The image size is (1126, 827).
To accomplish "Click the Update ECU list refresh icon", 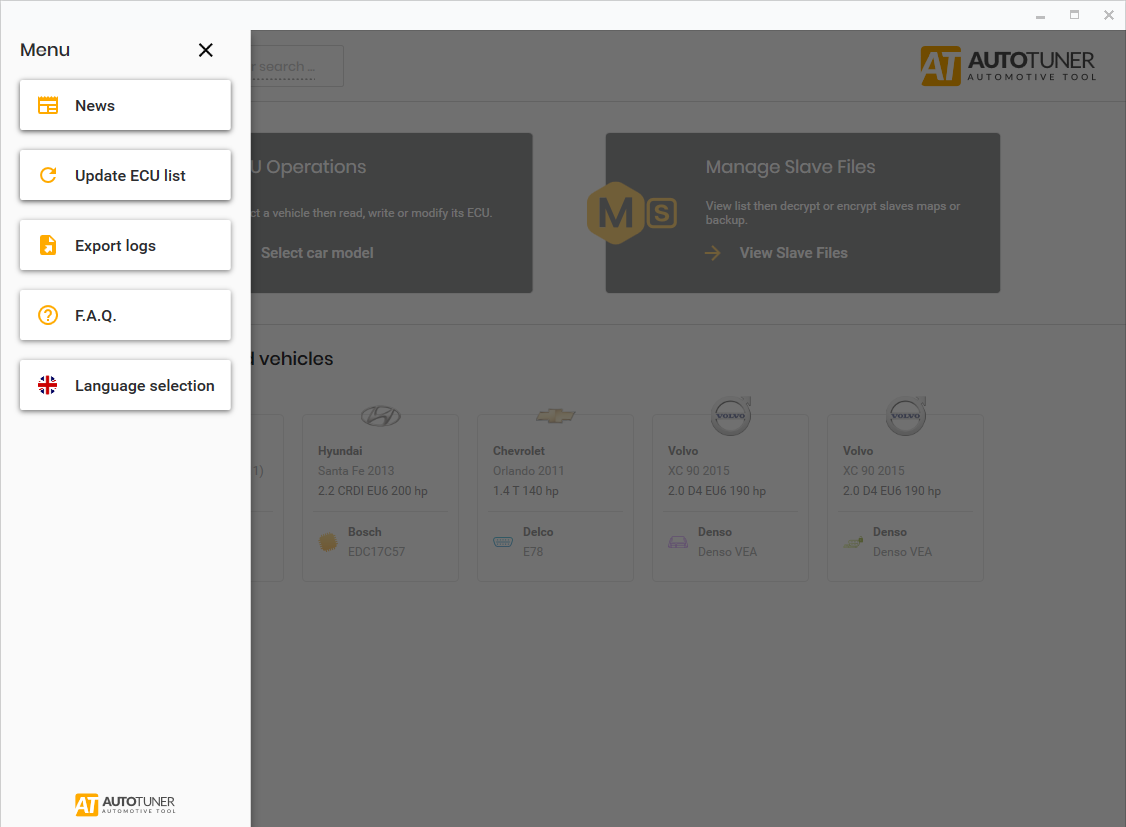I will point(47,175).
